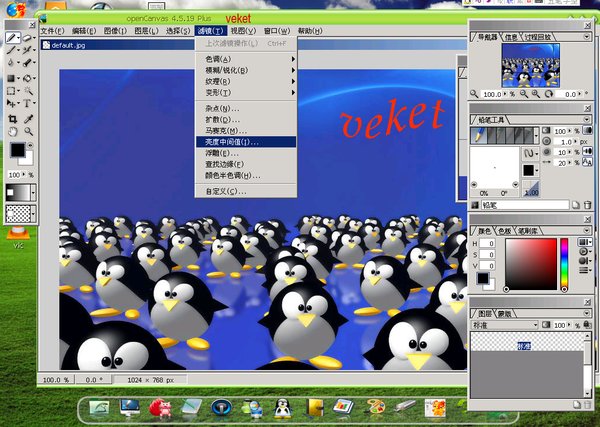The height and width of the screenshot is (427, 600).
Task: Open computer monitor icon in dock
Action: 129,407
